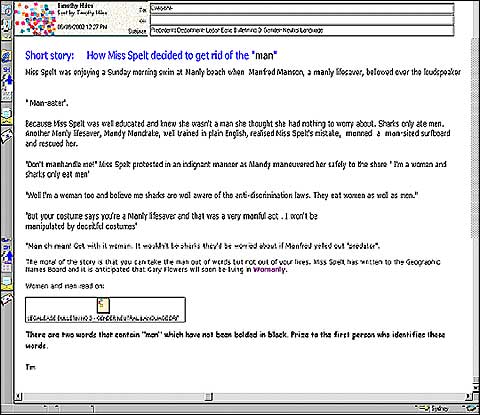The width and height of the screenshot is (480, 415).
Task: Click into the Subject field
Action: [302, 30]
